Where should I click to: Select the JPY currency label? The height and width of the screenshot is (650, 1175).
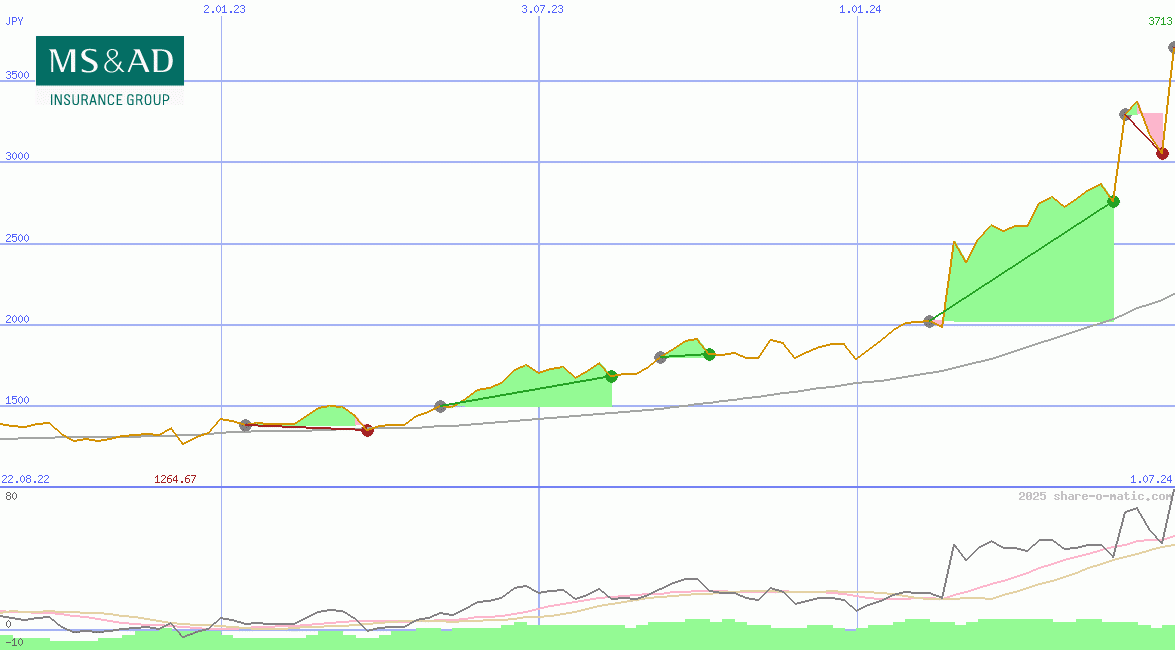point(14,21)
